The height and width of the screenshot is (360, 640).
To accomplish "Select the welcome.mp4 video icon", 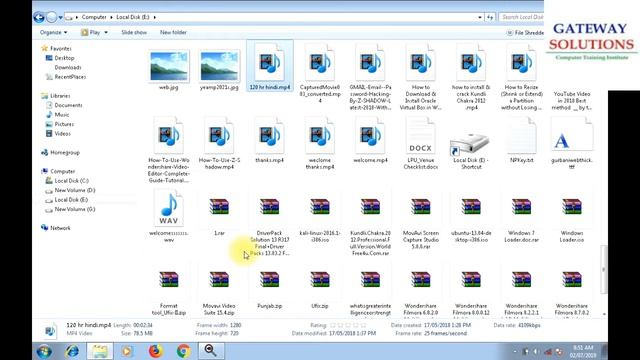I will click(x=370, y=136).
